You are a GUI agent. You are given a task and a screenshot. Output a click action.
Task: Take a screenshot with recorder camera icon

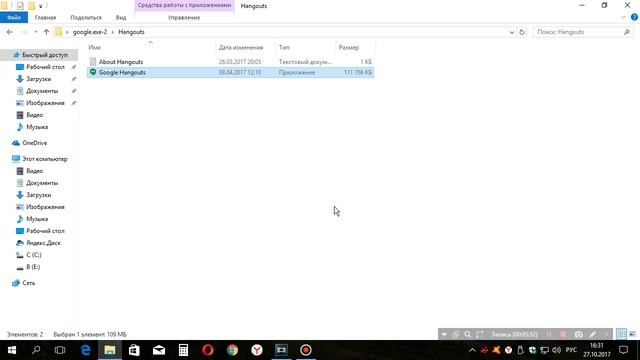pos(578,334)
